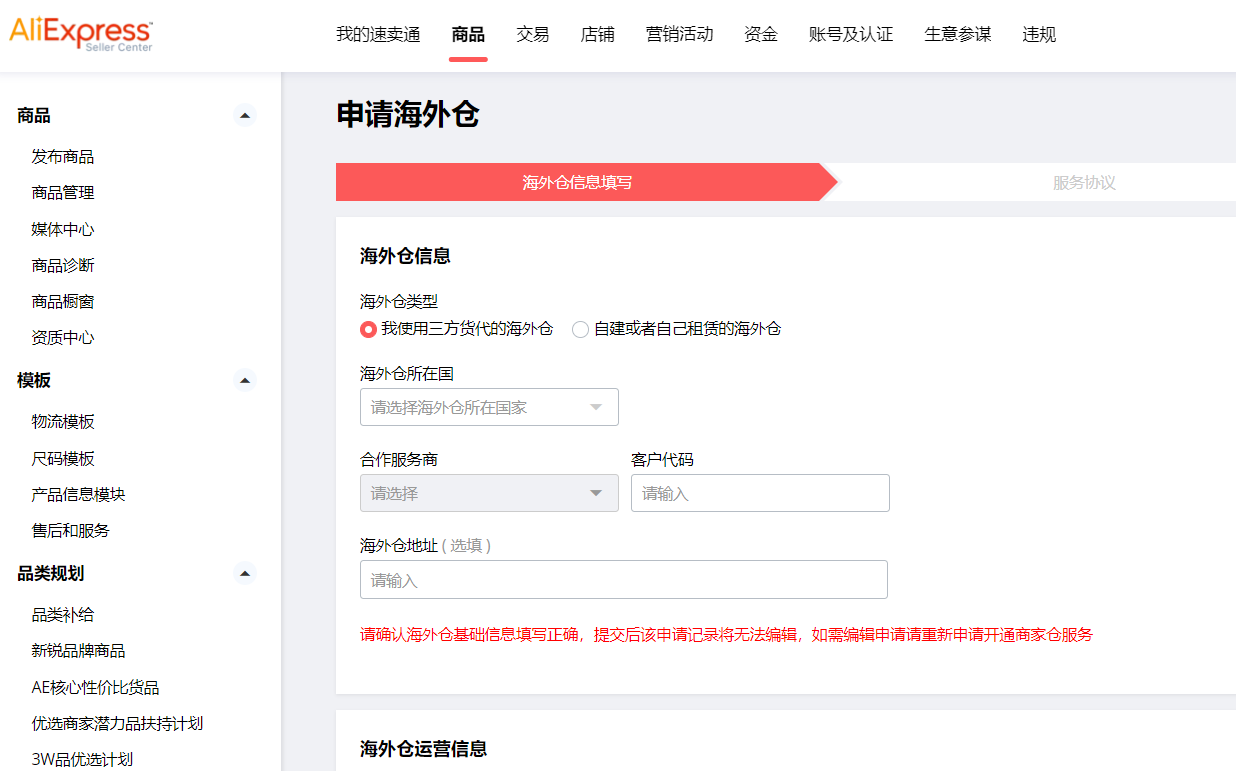Click the 服务协议 step tab
This screenshot has height=771, width=1236.
pos(1084,183)
